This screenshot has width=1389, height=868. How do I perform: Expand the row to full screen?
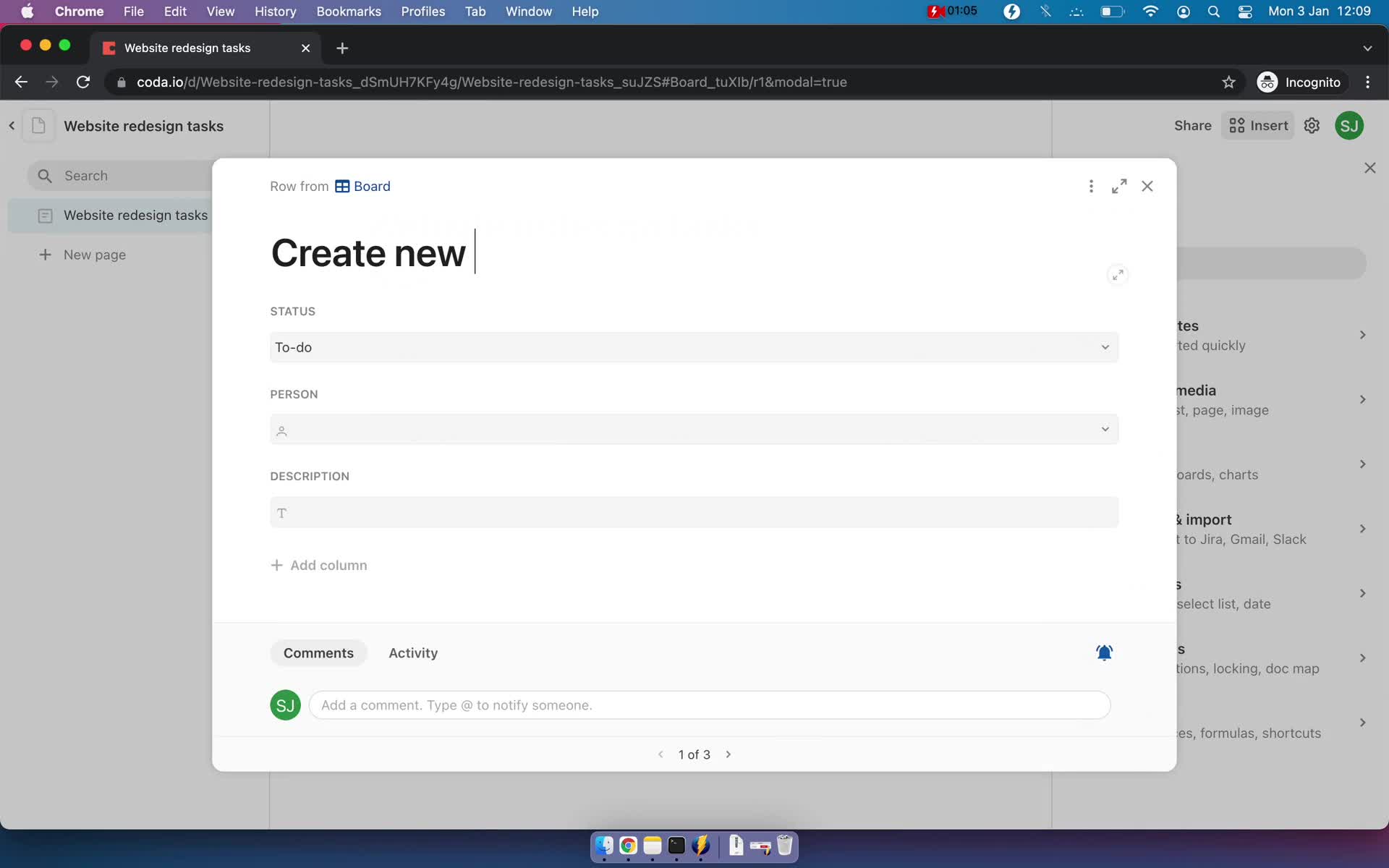[1119, 186]
